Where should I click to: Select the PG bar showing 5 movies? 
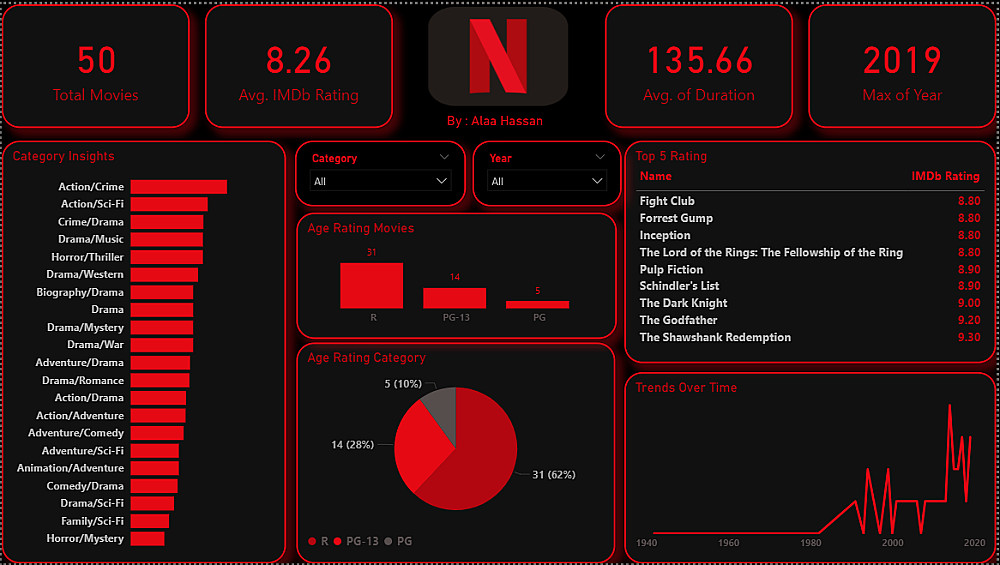[x=538, y=305]
